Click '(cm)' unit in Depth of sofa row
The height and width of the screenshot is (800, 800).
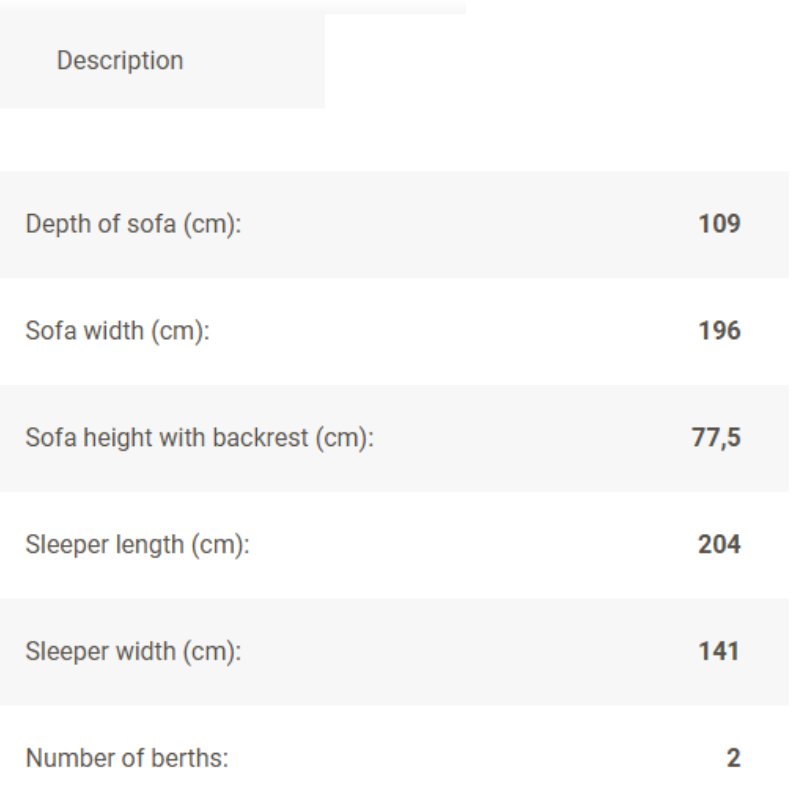(x=218, y=225)
